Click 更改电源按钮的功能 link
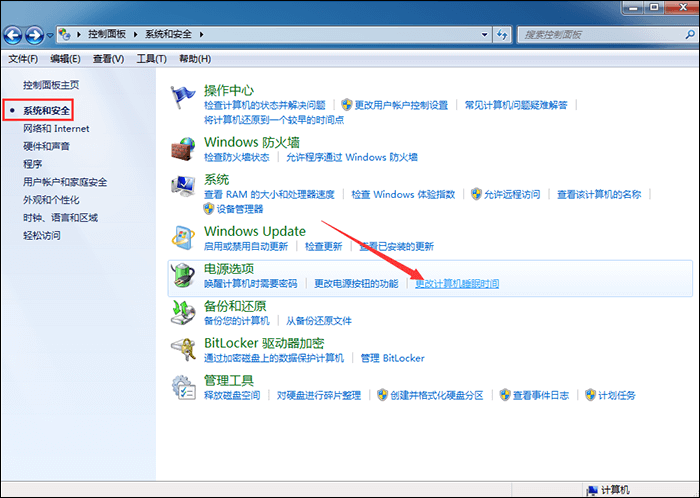 (356, 284)
